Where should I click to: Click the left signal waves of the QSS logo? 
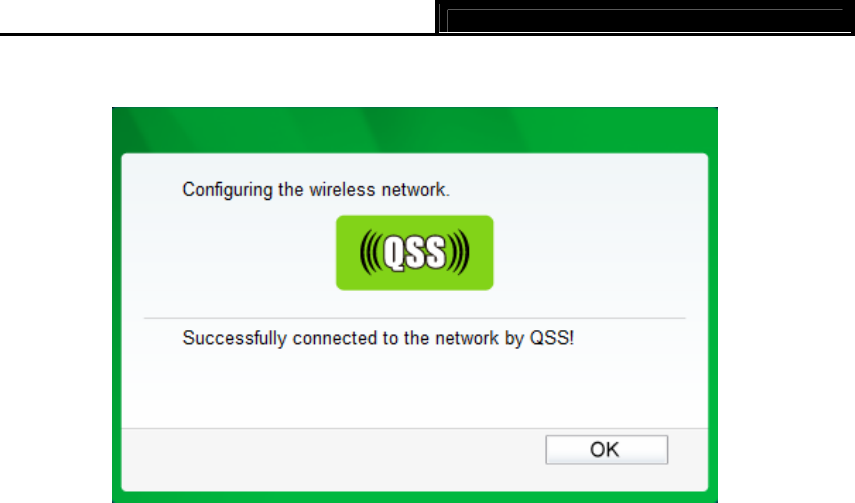click(x=371, y=252)
